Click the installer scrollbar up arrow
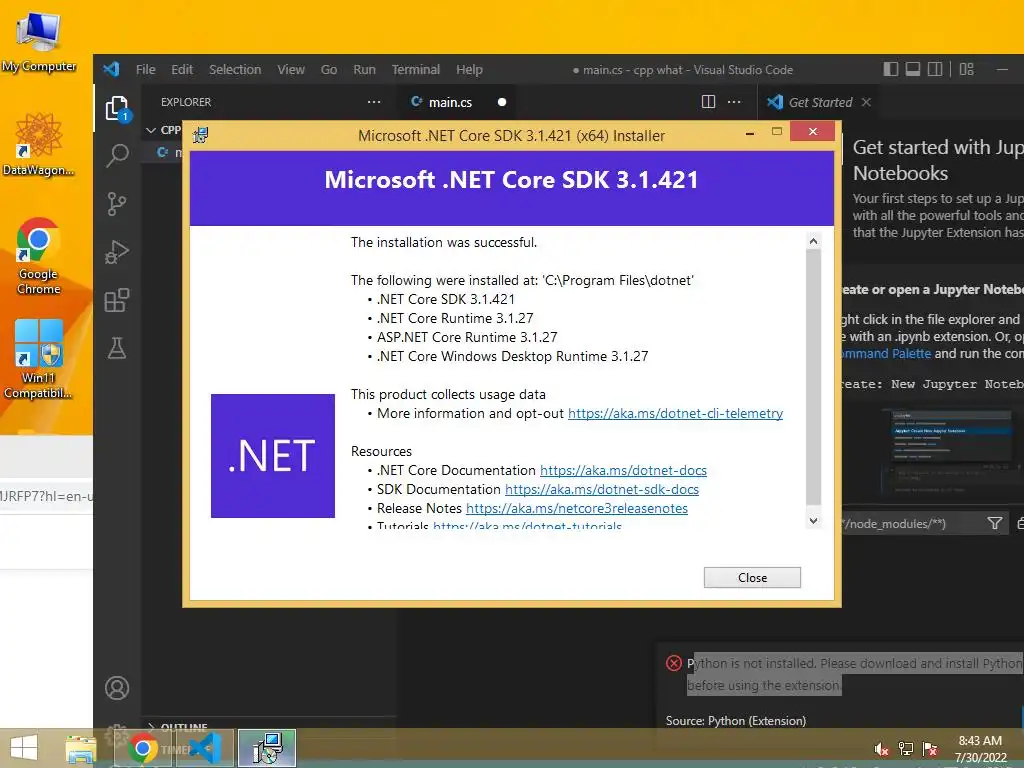The height and width of the screenshot is (768, 1024). (x=813, y=241)
